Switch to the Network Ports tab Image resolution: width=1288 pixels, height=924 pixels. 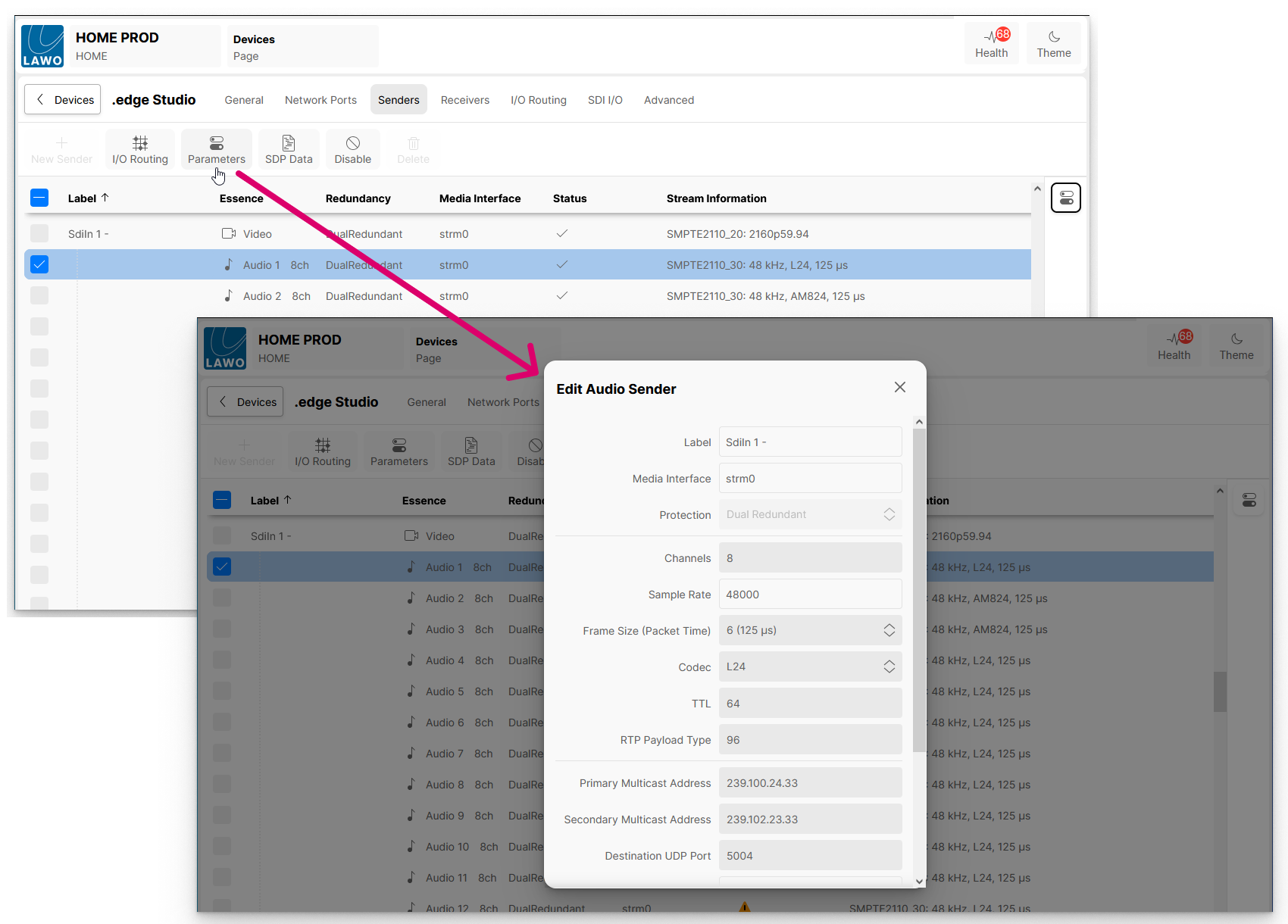320,100
